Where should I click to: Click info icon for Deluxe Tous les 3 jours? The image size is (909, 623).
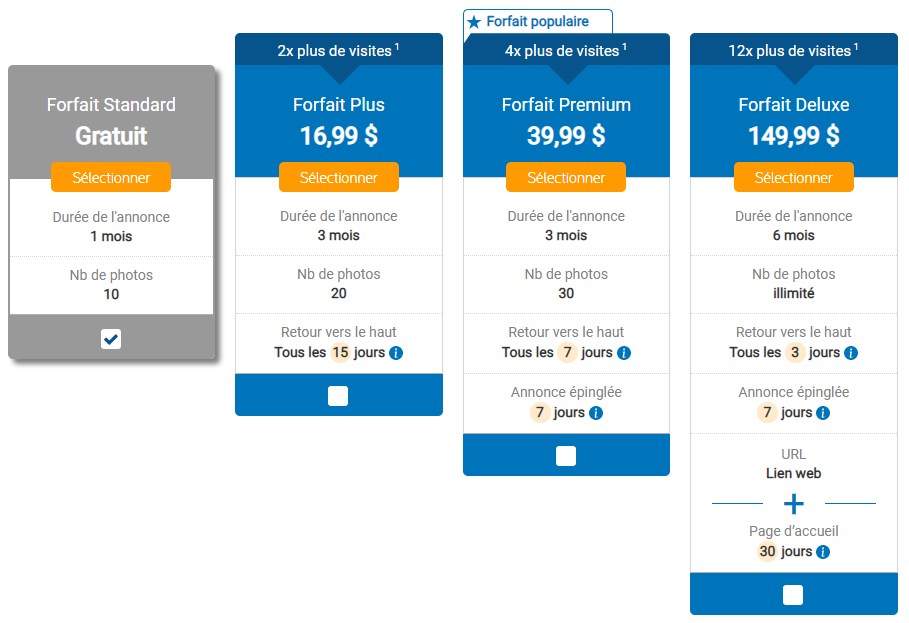tap(851, 353)
